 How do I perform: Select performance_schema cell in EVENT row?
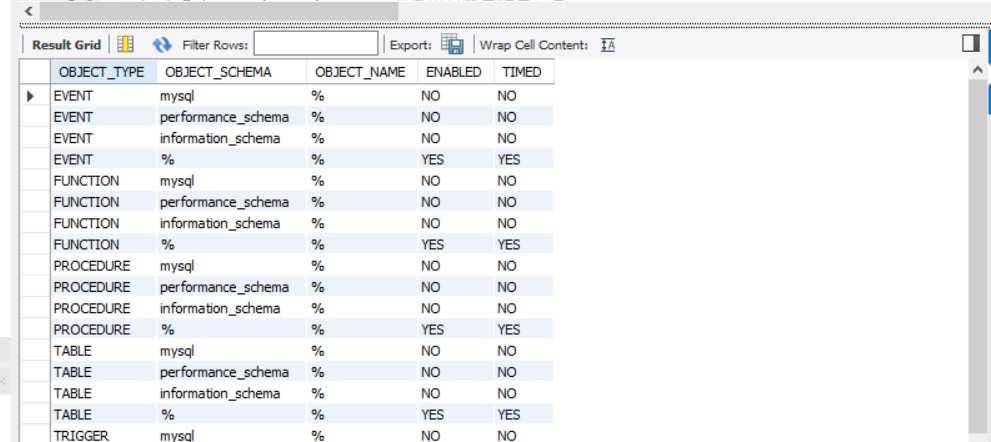[x=231, y=118]
